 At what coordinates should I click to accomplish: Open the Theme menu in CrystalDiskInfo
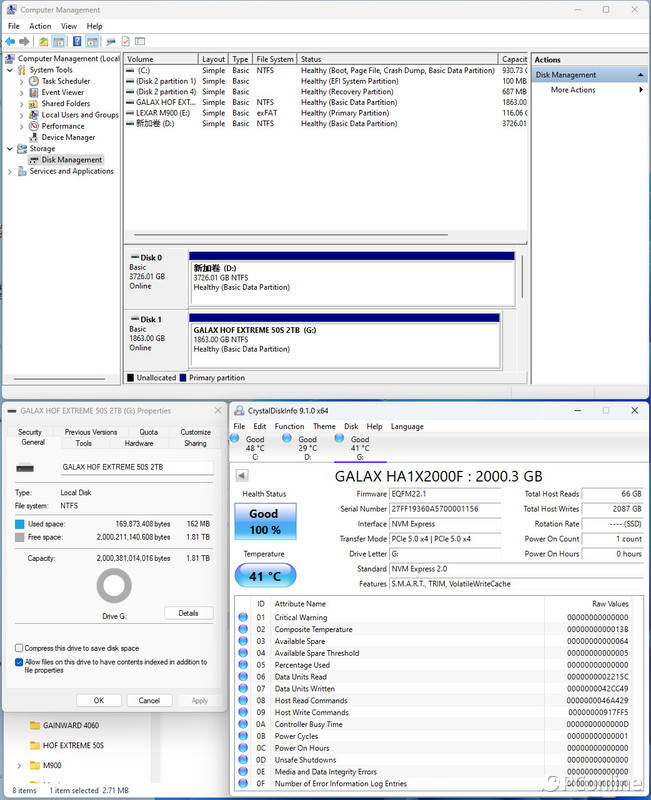point(324,427)
